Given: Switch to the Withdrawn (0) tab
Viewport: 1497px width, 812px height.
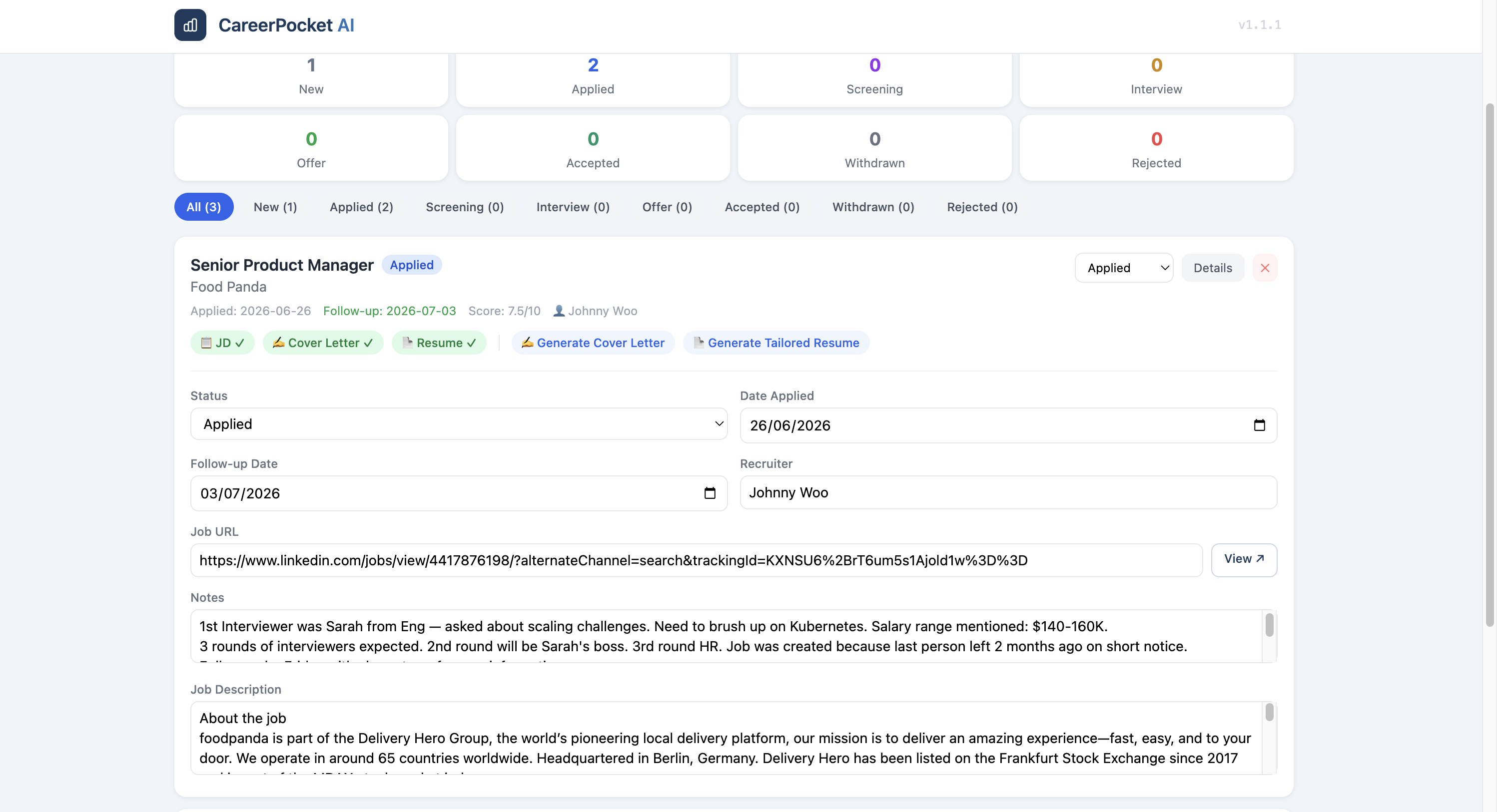Looking at the screenshot, I should (x=873, y=207).
